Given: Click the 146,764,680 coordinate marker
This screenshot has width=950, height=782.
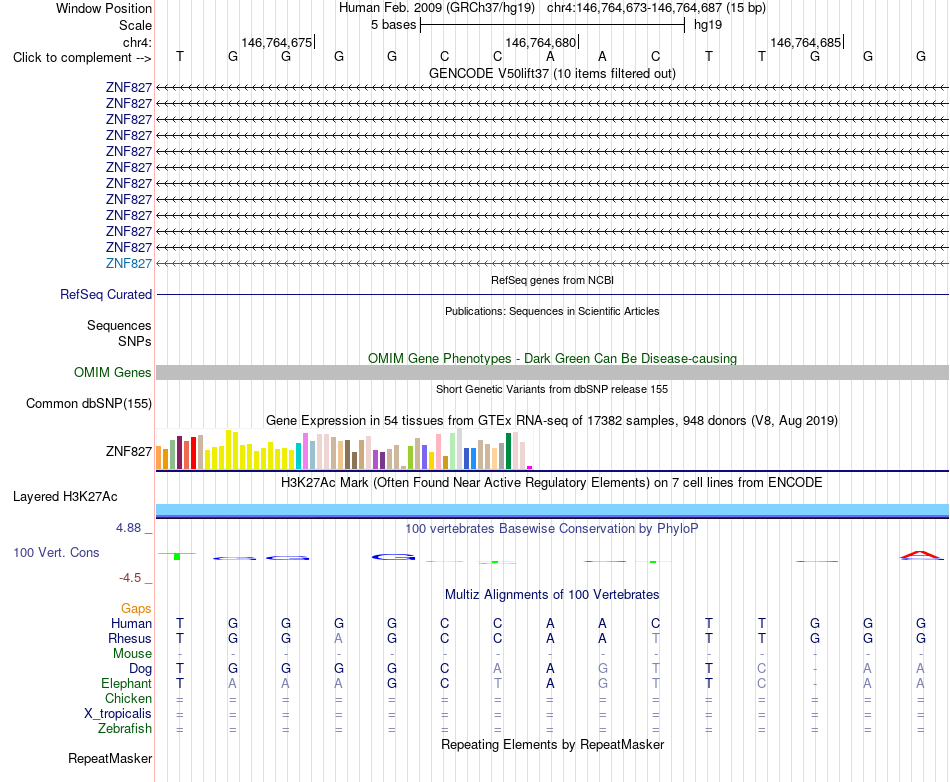Looking at the screenshot, I should (x=541, y=42).
